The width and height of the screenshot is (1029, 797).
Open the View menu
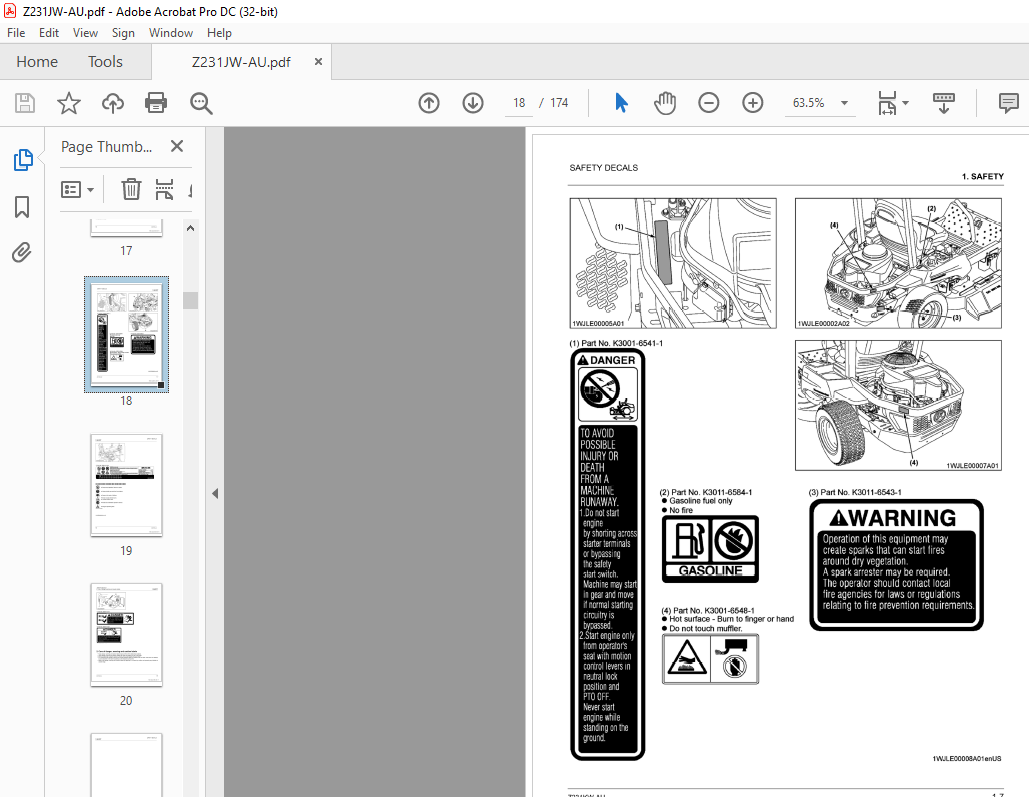click(85, 33)
